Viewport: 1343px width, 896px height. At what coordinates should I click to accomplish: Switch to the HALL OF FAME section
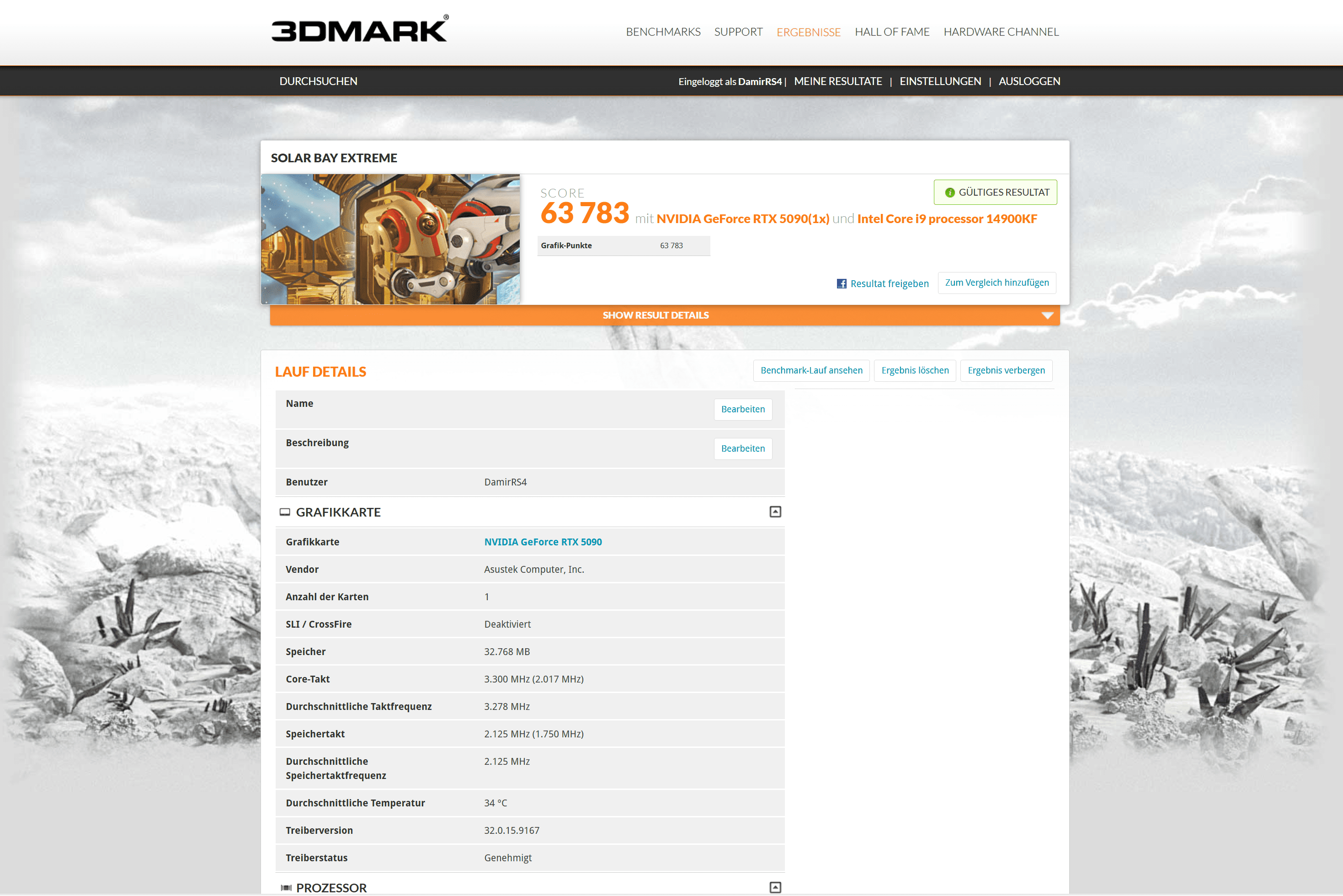(x=892, y=32)
